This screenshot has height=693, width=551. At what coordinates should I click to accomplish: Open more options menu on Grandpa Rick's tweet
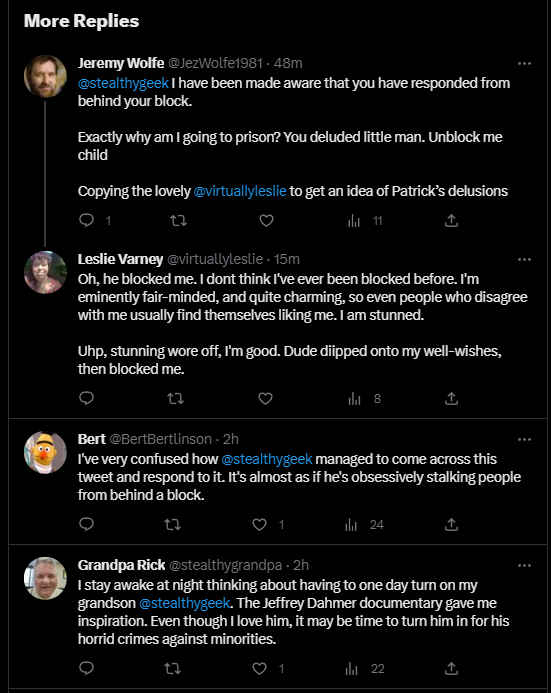click(524, 565)
